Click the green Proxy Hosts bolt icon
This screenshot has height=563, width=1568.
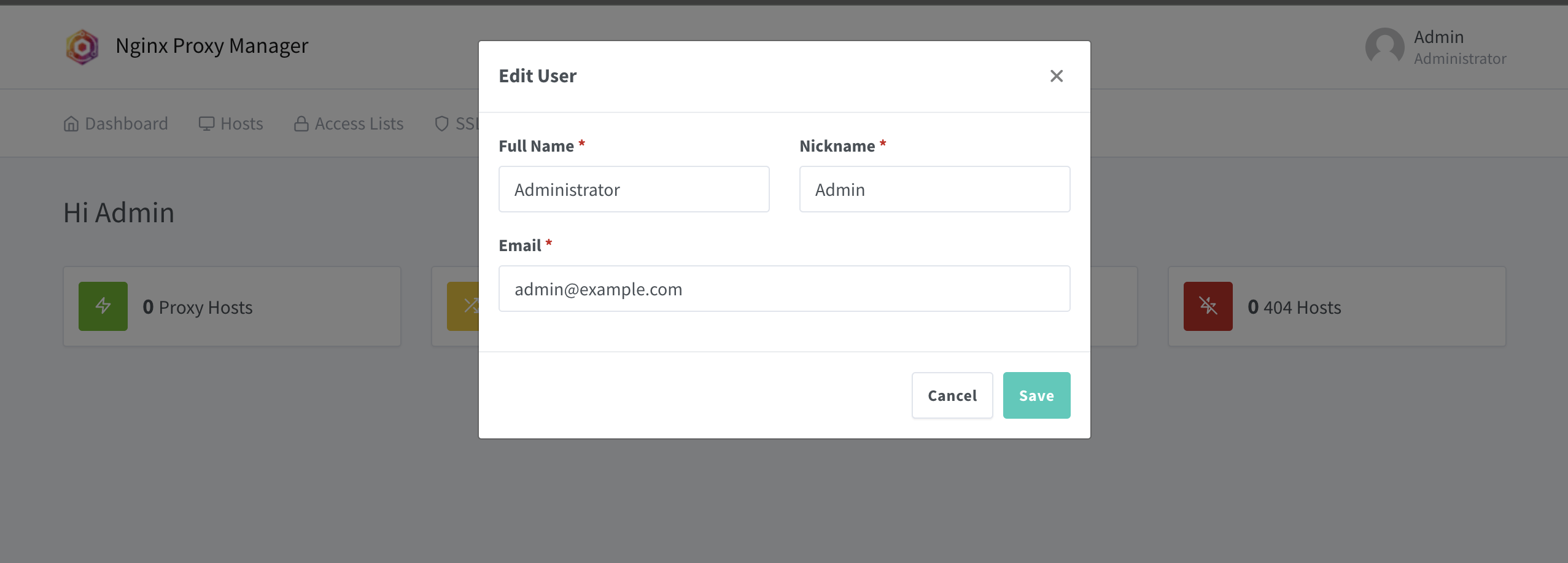point(103,306)
